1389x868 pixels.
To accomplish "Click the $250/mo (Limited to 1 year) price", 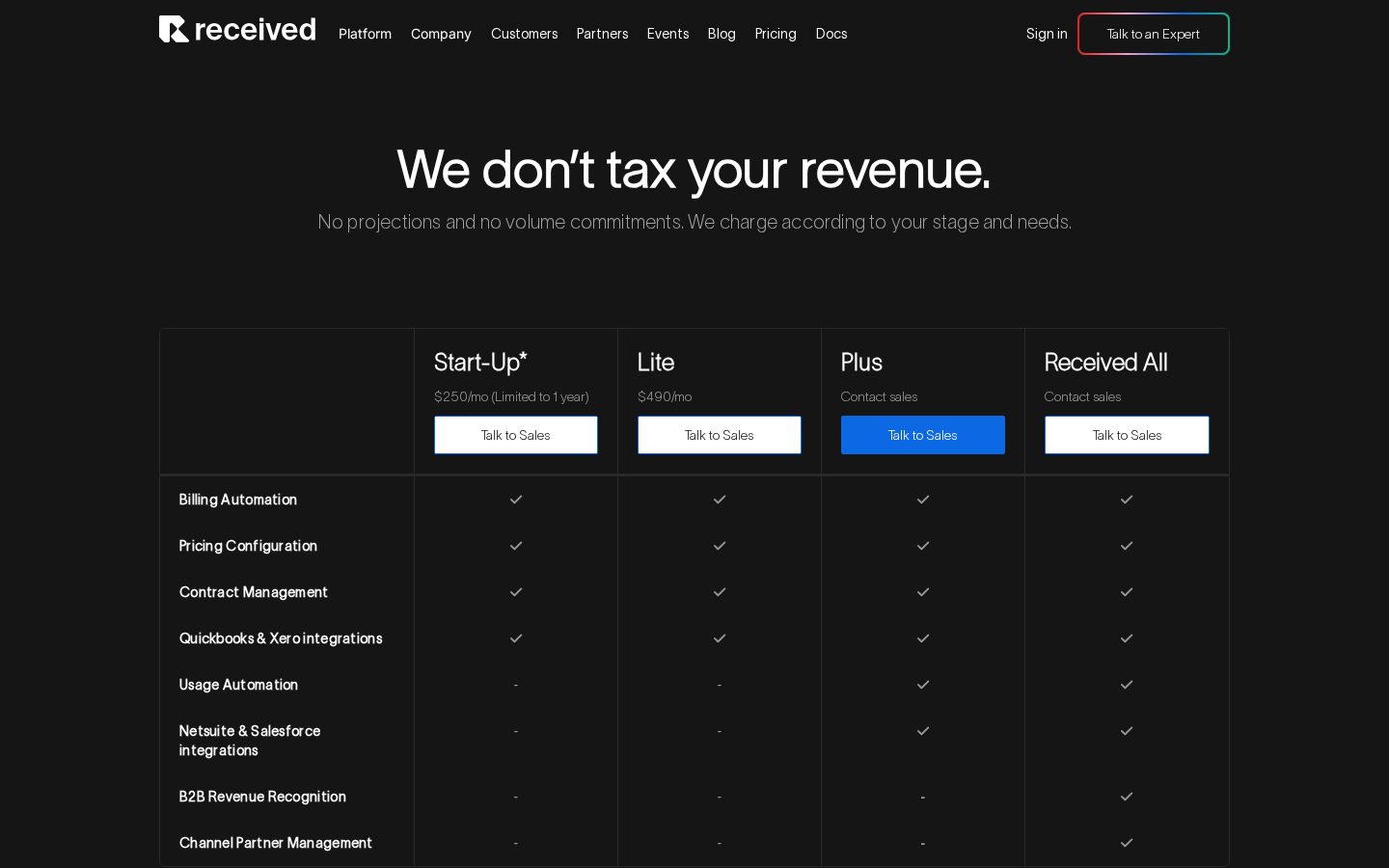I will point(511,396).
